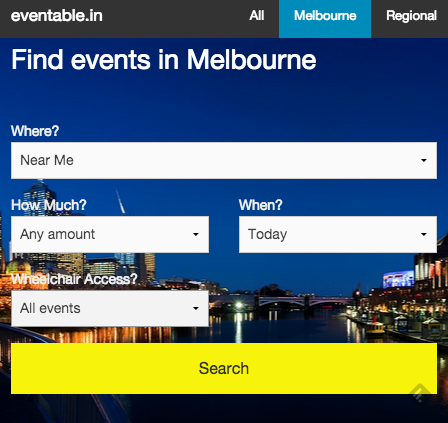Click the Where? label
This screenshot has height=423, width=448.
click(x=35, y=131)
